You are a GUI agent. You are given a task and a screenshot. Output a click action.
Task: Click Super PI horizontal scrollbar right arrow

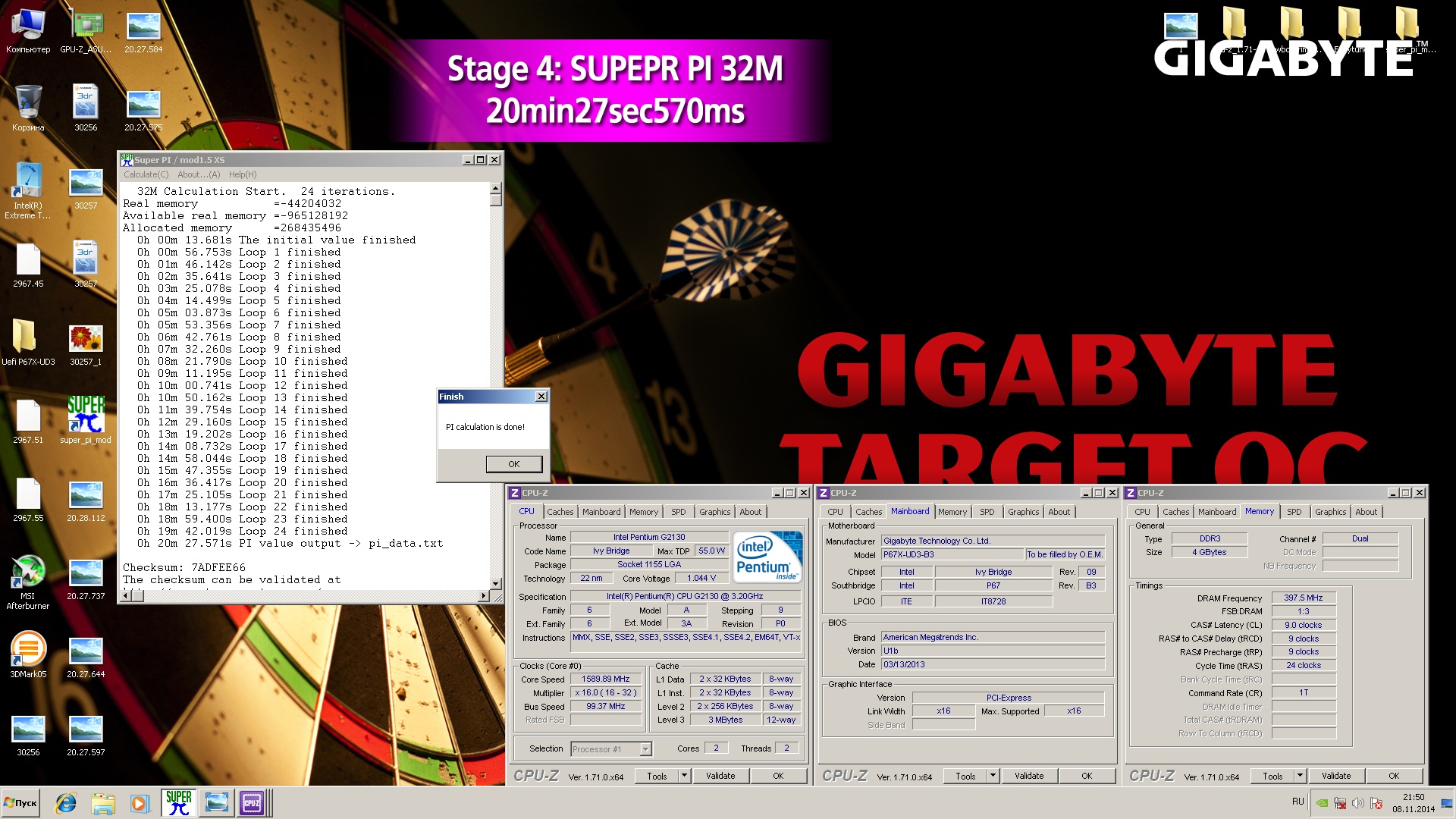tap(484, 596)
